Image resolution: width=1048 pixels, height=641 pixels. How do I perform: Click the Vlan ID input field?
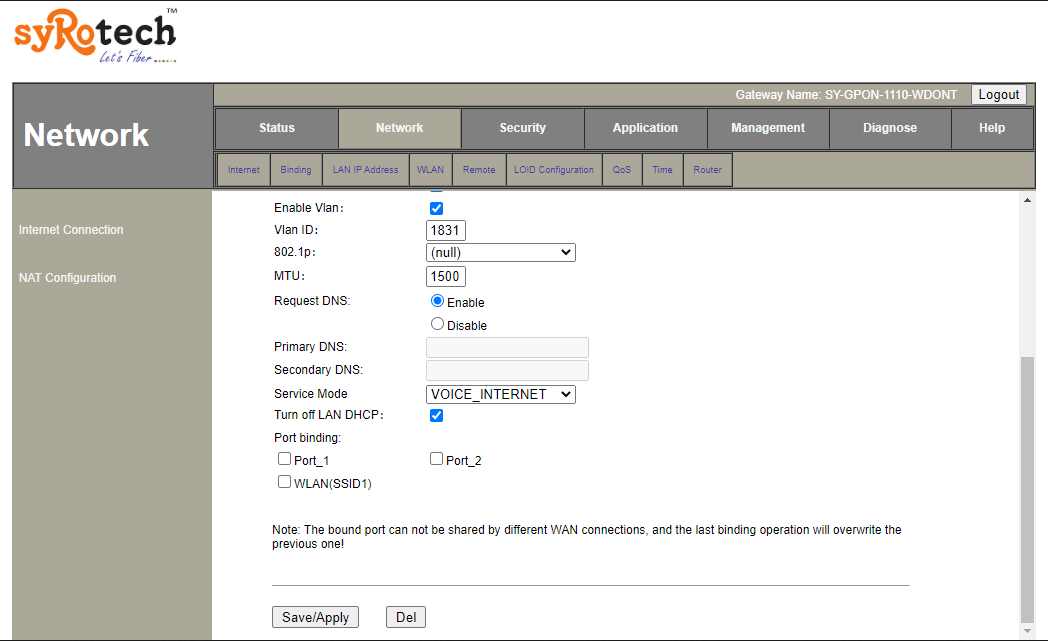click(x=445, y=230)
